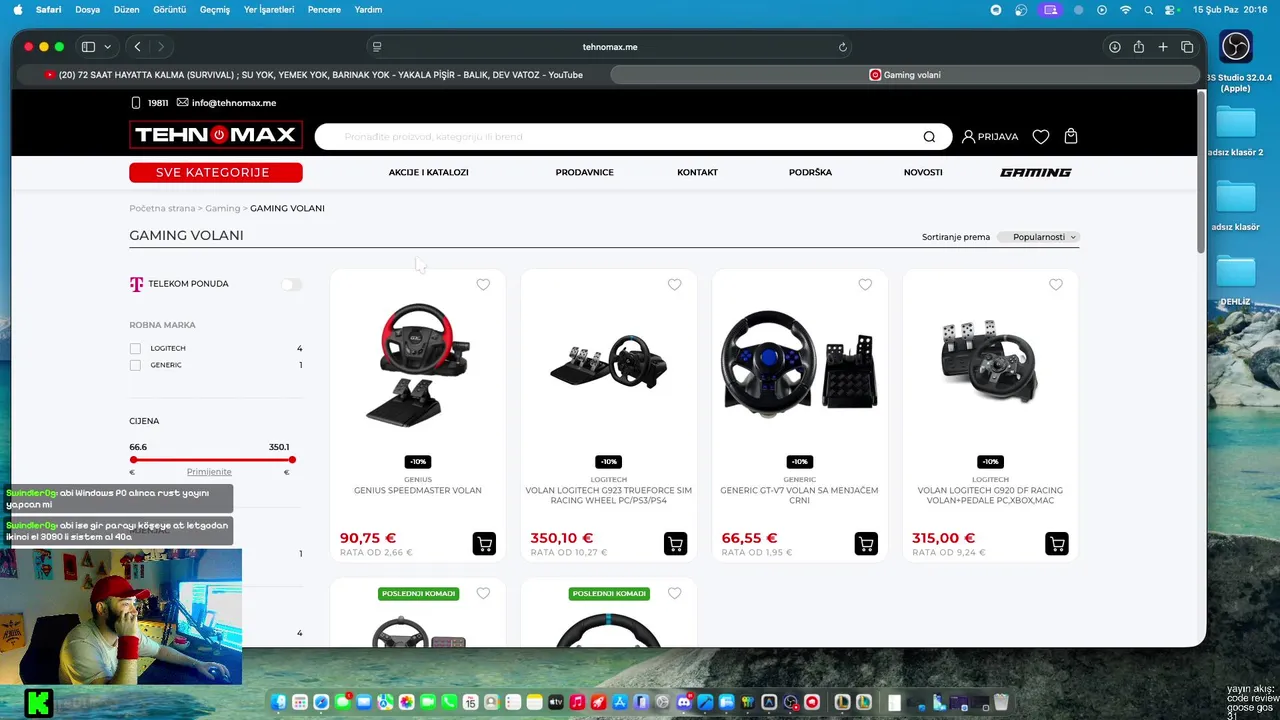Click Gaming breadcrumb link
Image resolution: width=1280 pixels, height=720 pixels.
[x=223, y=208]
